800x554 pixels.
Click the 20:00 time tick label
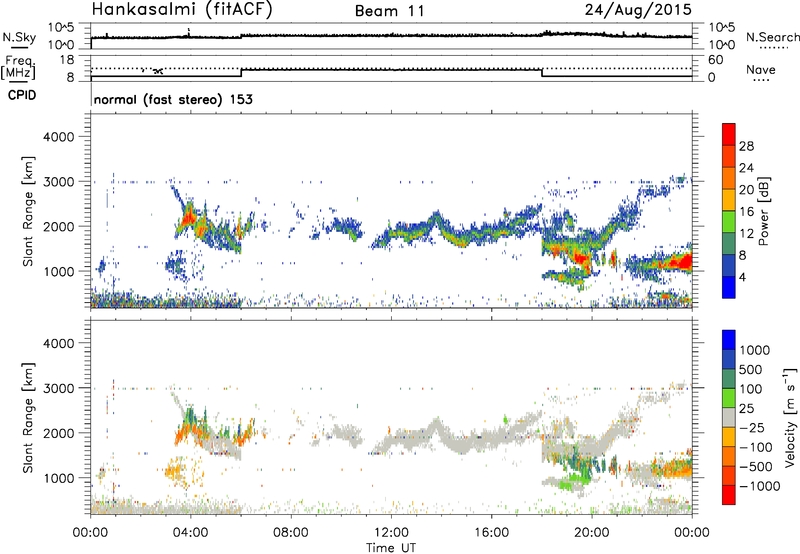coord(592,533)
